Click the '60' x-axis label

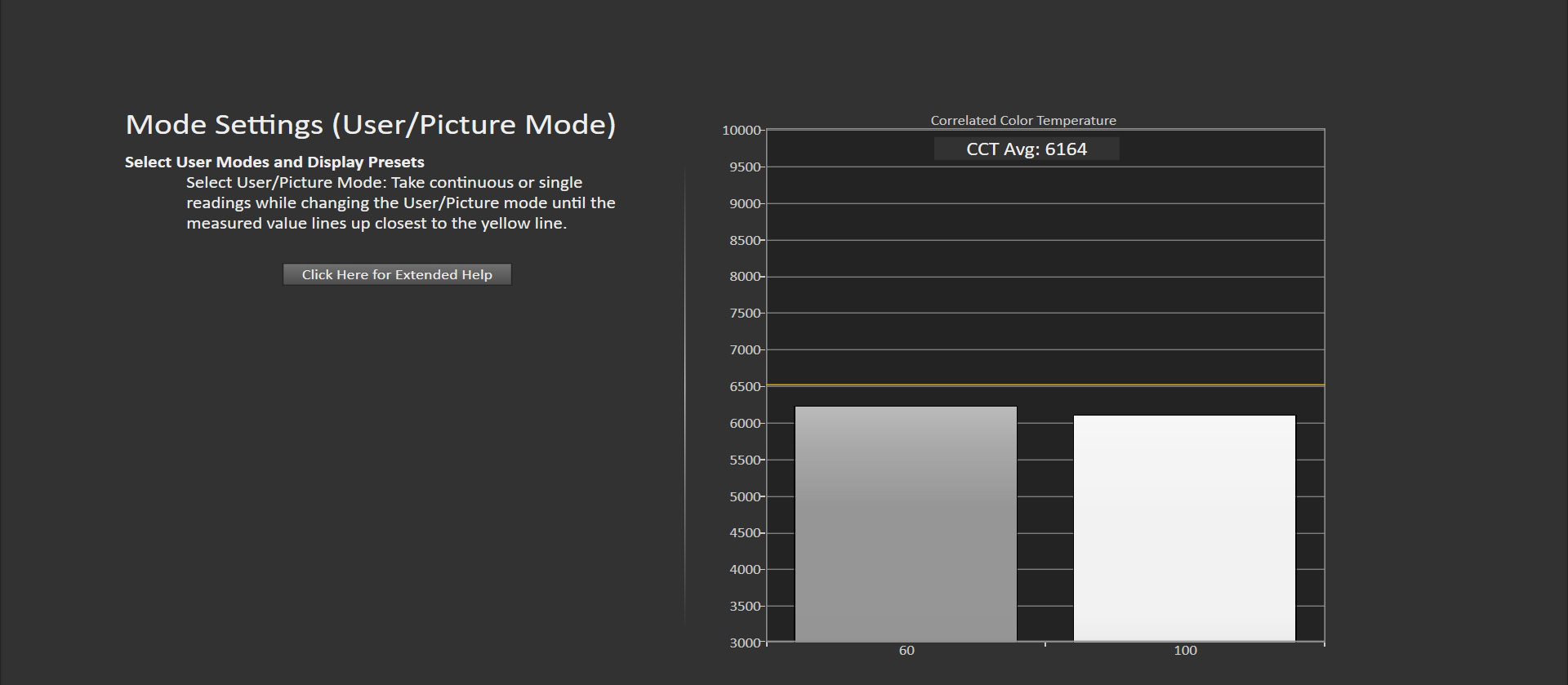[x=906, y=651]
